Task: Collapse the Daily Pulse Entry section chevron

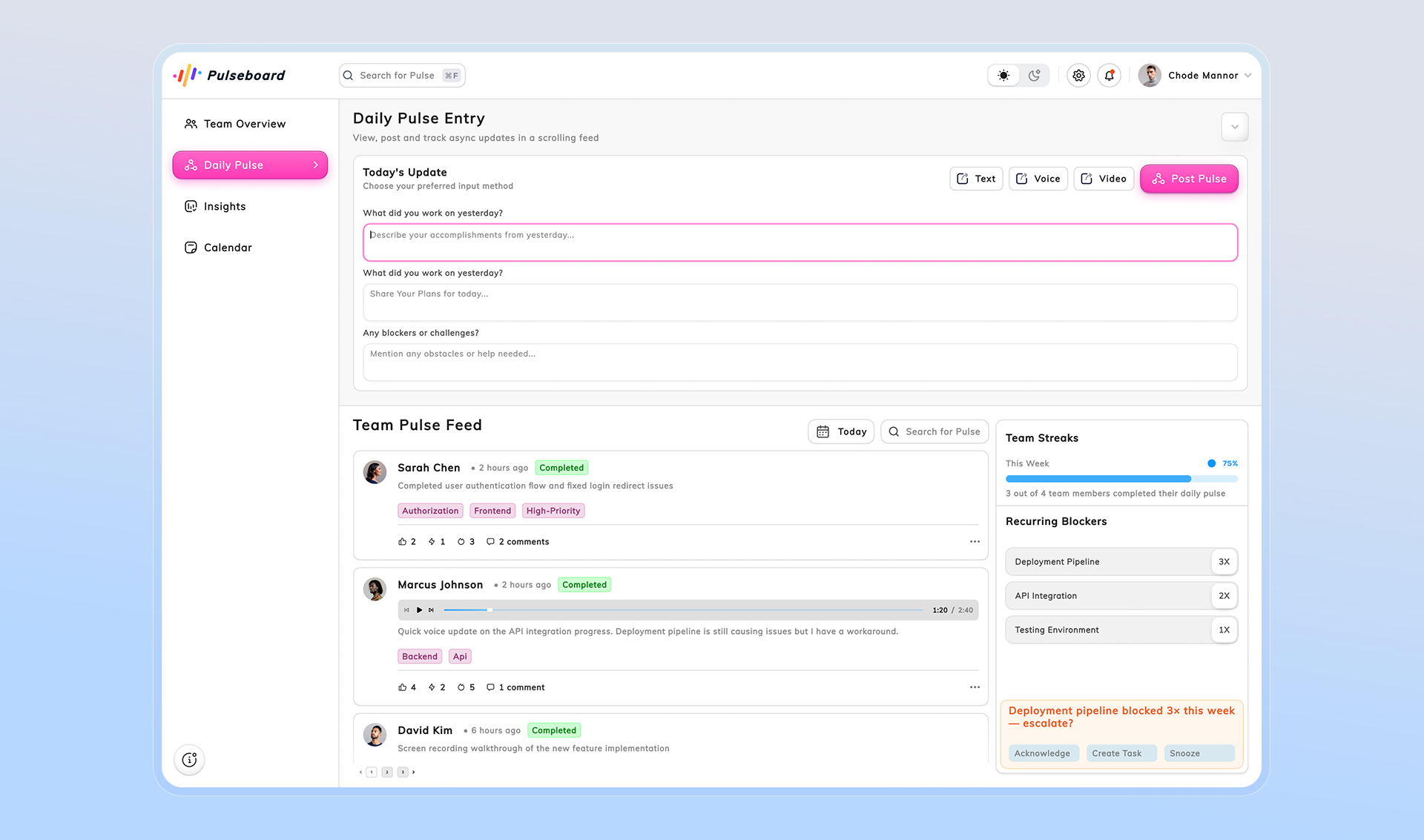Action: coord(1234,127)
